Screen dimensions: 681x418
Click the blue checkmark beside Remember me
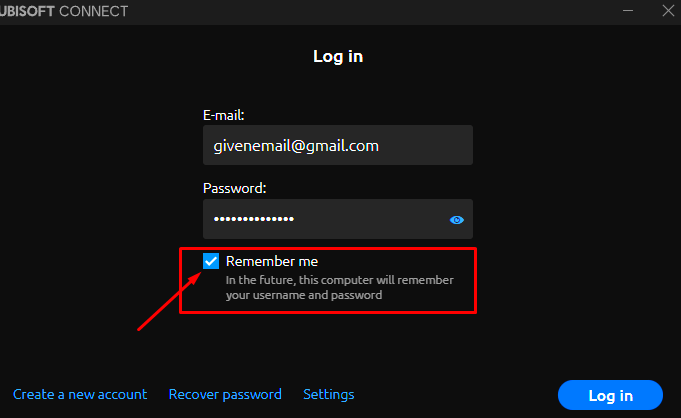211,261
